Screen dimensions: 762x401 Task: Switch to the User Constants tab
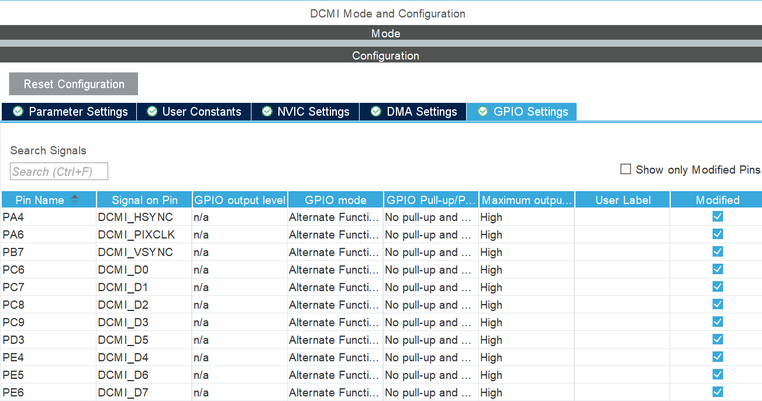click(194, 112)
